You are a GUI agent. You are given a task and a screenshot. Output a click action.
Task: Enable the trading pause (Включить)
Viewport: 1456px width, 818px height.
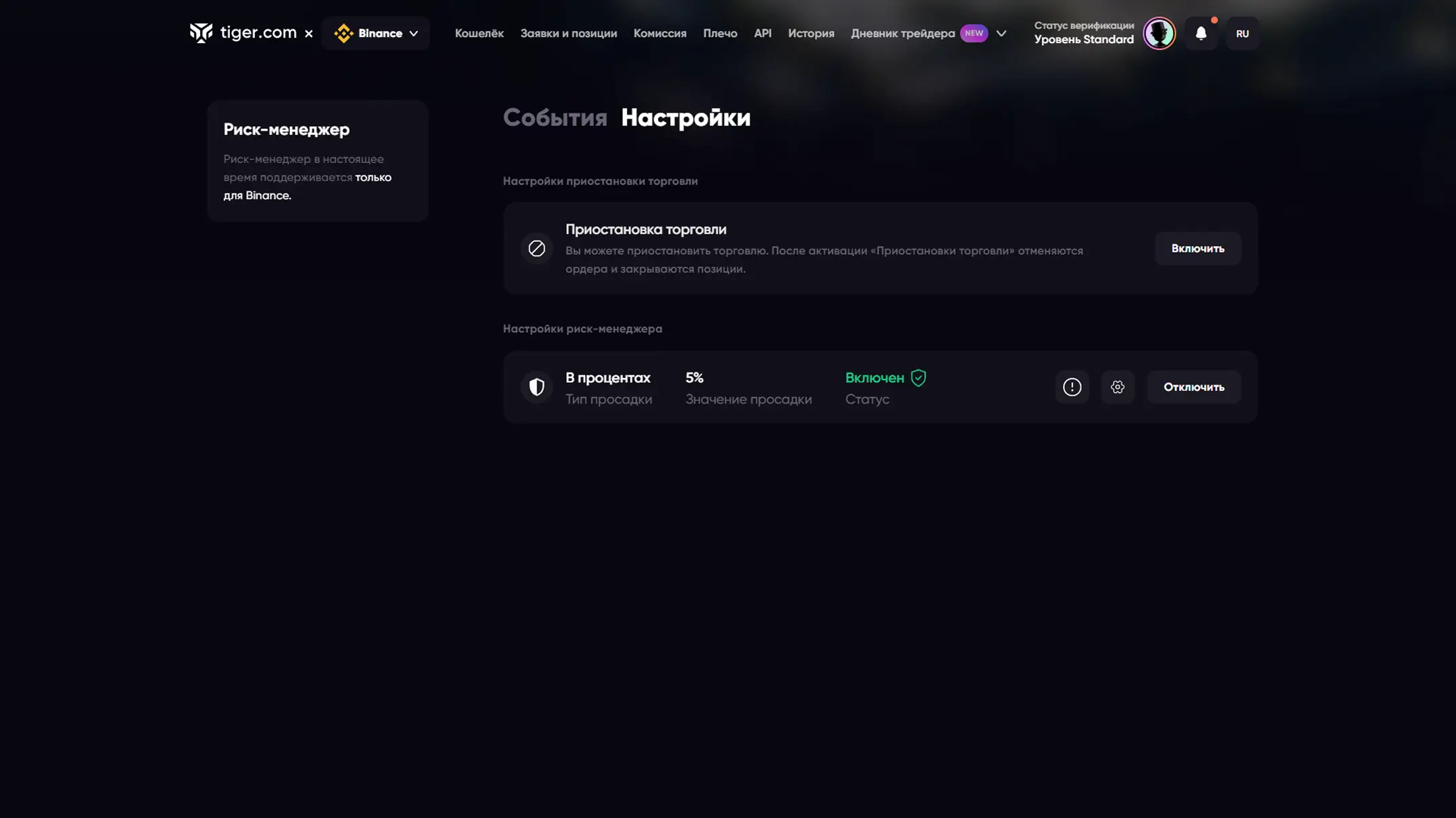[x=1197, y=249]
